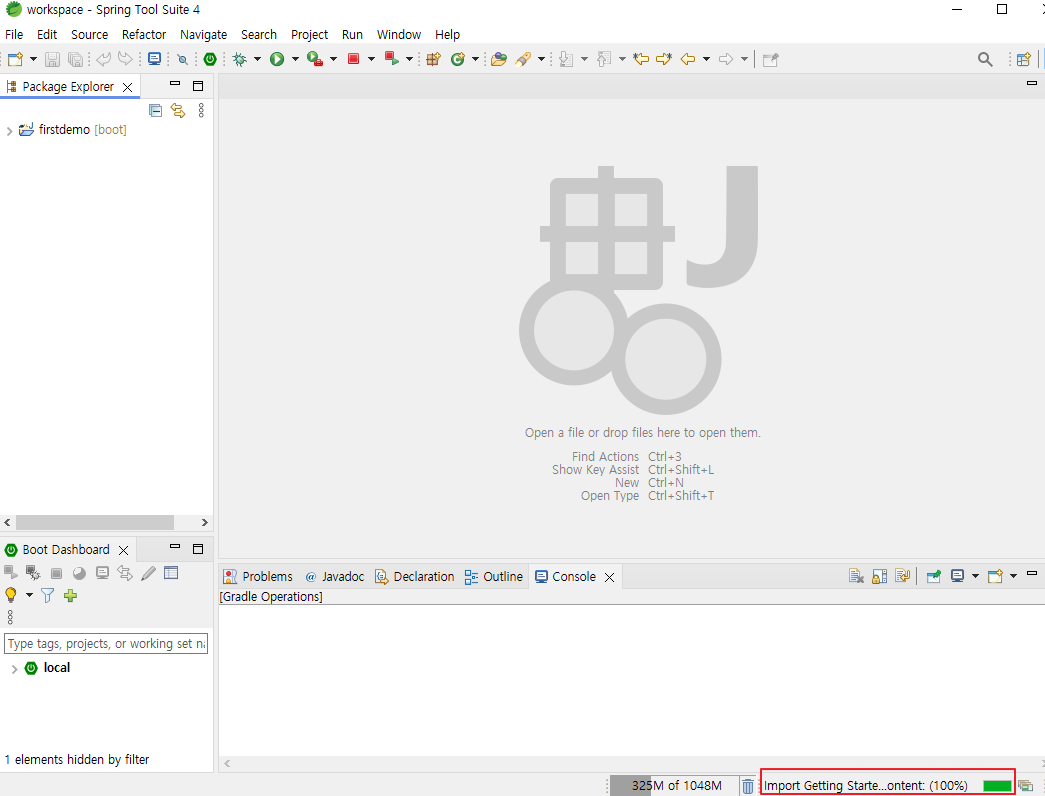This screenshot has height=796, width=1045.
Task: Click the Undo arrow toolbar icon
Action: [x=103, y=59]
